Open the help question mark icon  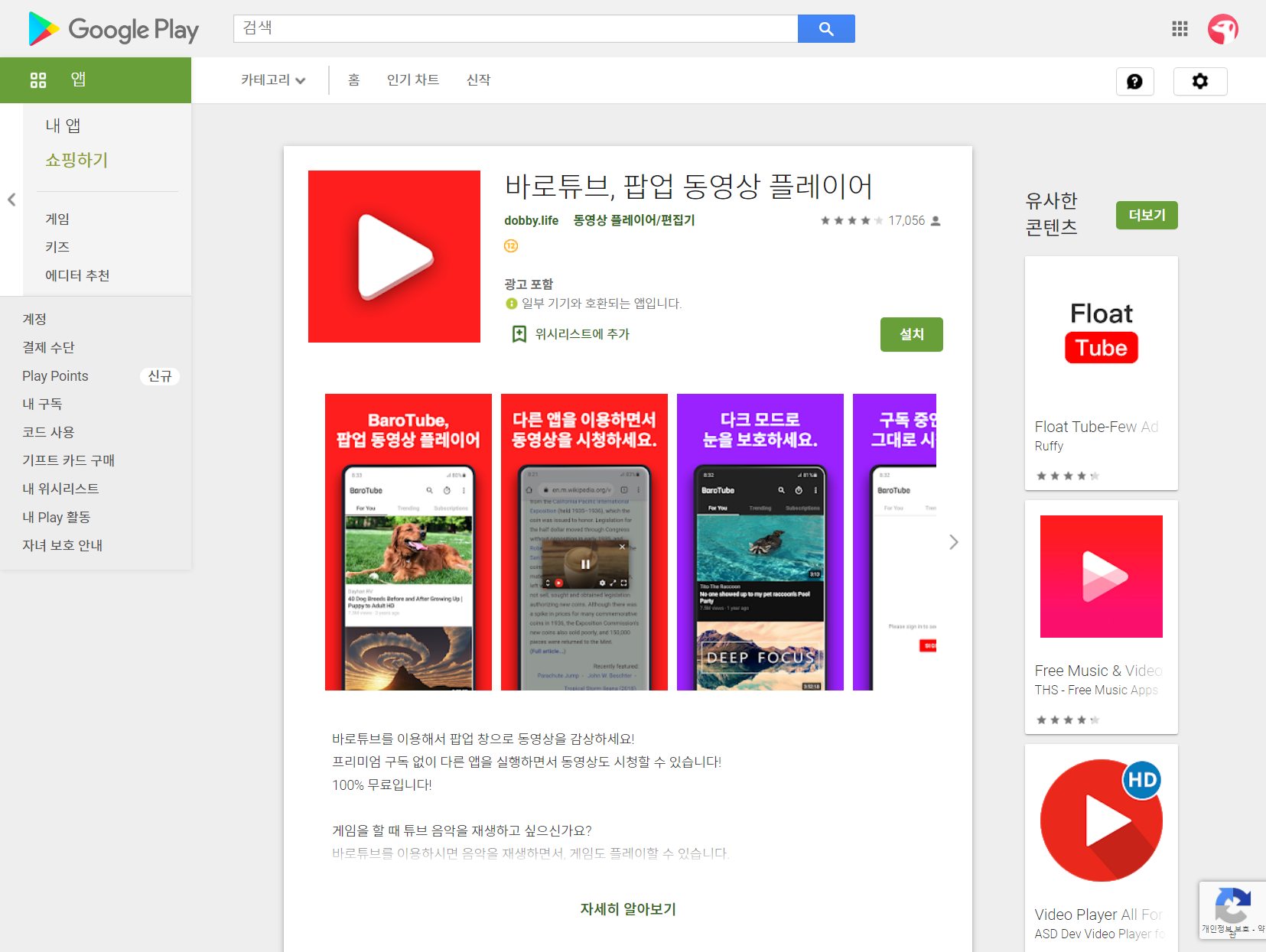(x=1135, y=81)
